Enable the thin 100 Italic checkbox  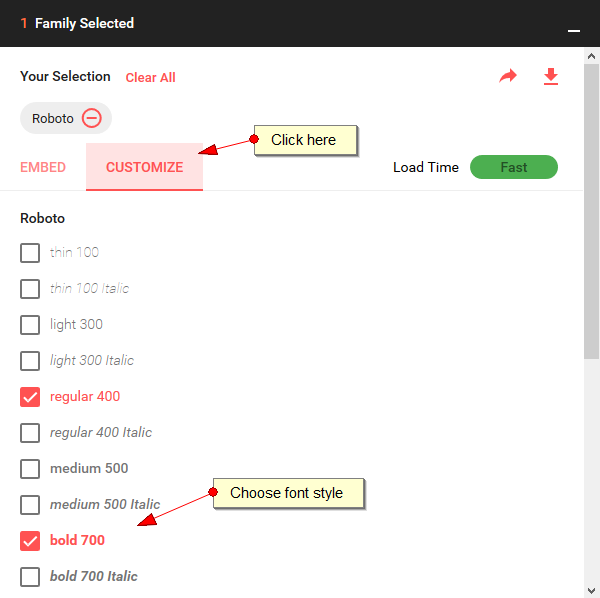[30, 289]
